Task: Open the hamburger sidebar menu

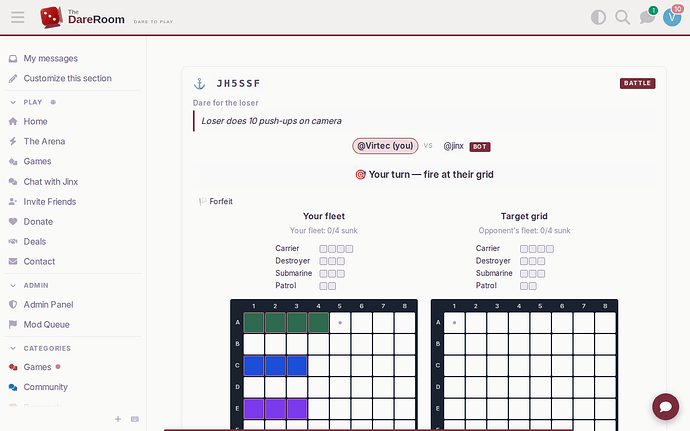Action: pyautogui.click(x=18, y=17)
